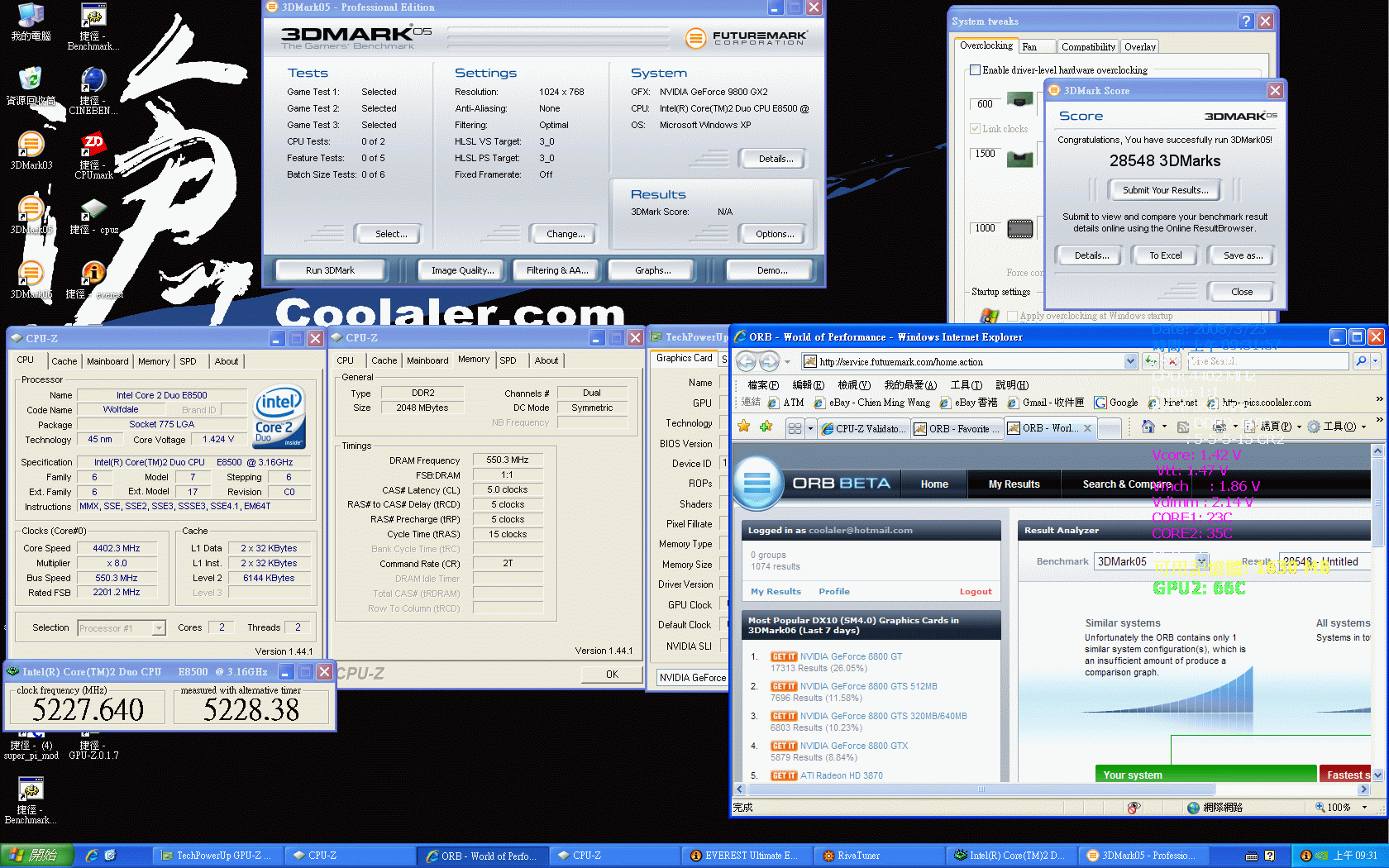The height and width of the screenshot is (868, 1389).
Task: Click the Add to Favorites icon
Action: point(766,427)
